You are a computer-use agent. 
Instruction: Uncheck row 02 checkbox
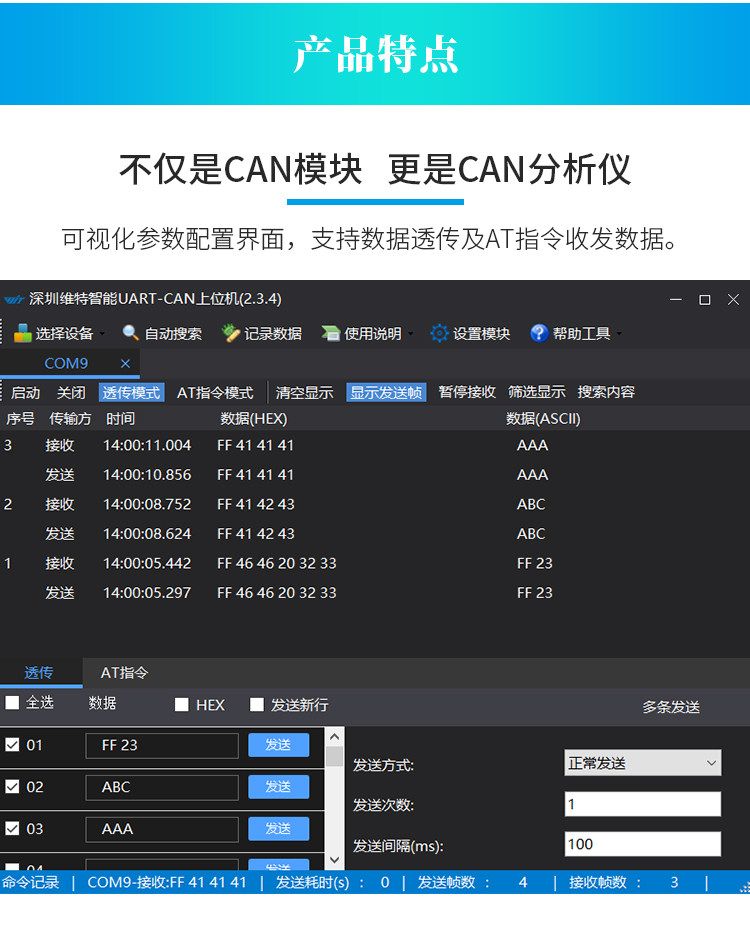pyautogui.click(x=12, y=787)
